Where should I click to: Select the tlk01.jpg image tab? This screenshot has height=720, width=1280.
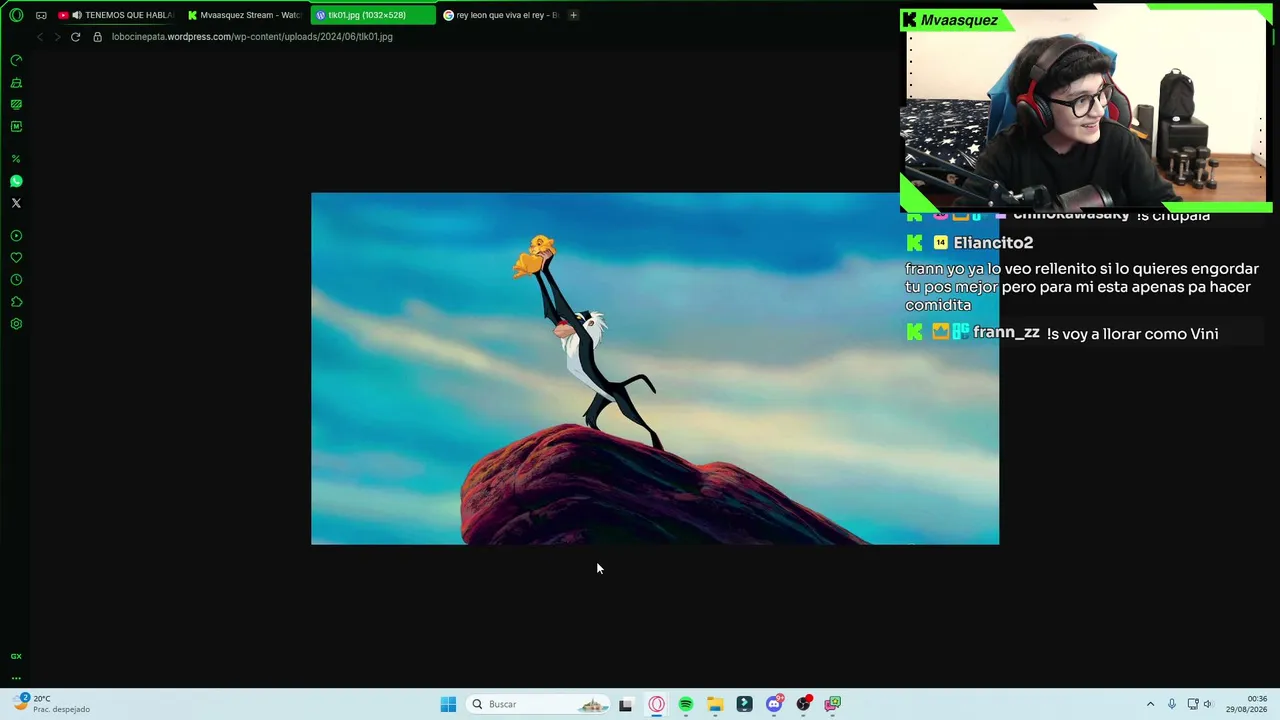pos(373,15)
